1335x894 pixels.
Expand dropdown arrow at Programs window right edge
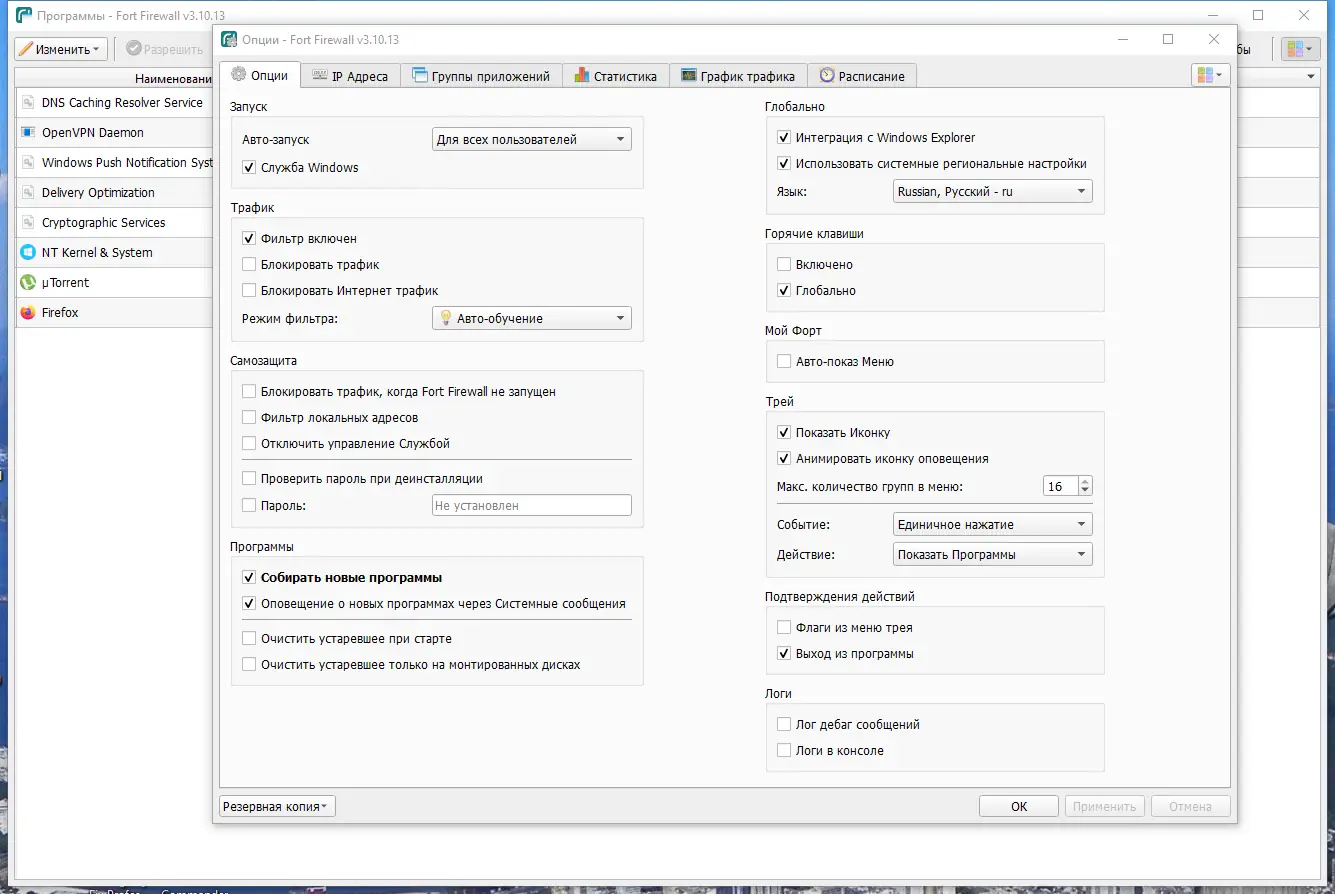(x=1311, y=77)
